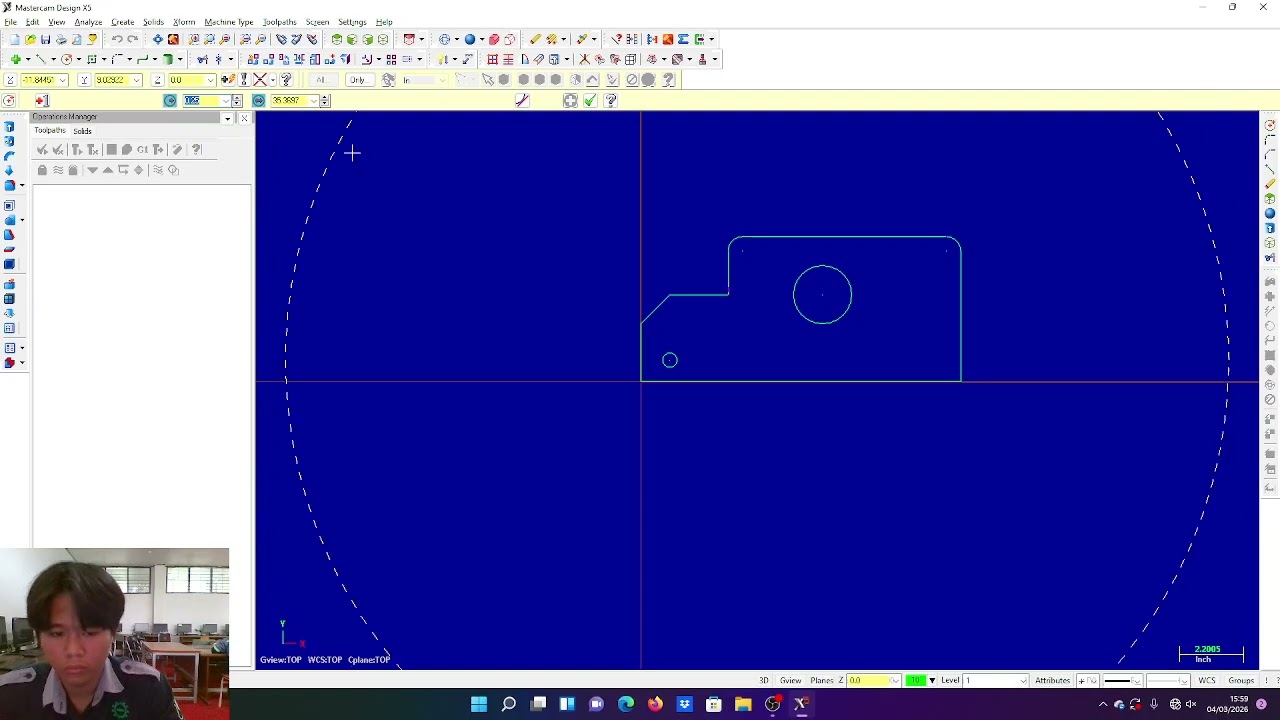This screenshot has width=1280, height=720.
Task: Open ribbon bar help question icon
Action: click(611, 100)
